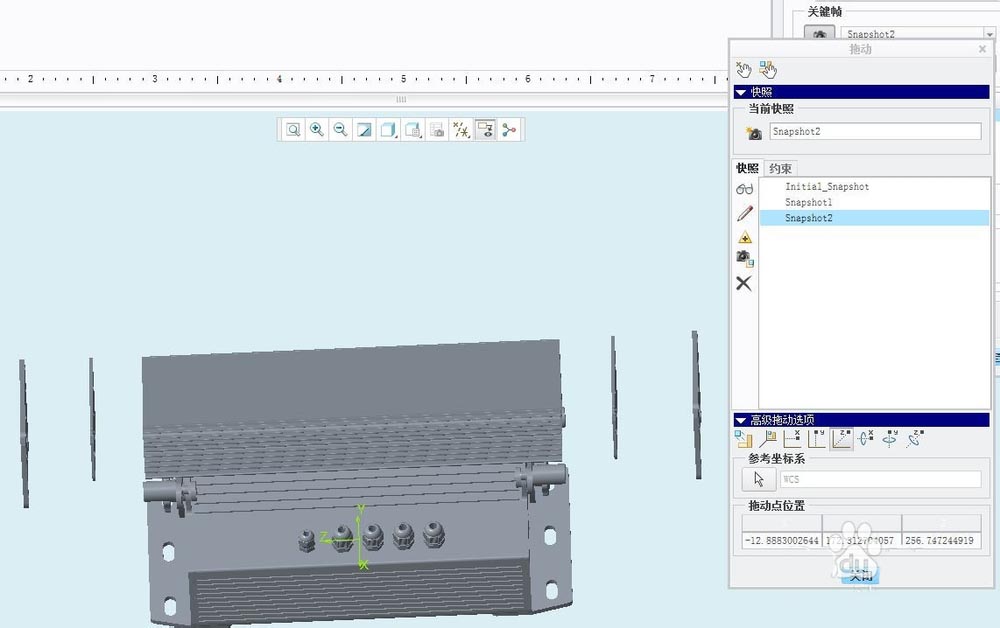Image resolution: width=1000 pixels, height=628 pixels.
Task: Click the WCS reference coordinate selector arrow
Action: tap(757, 479)
